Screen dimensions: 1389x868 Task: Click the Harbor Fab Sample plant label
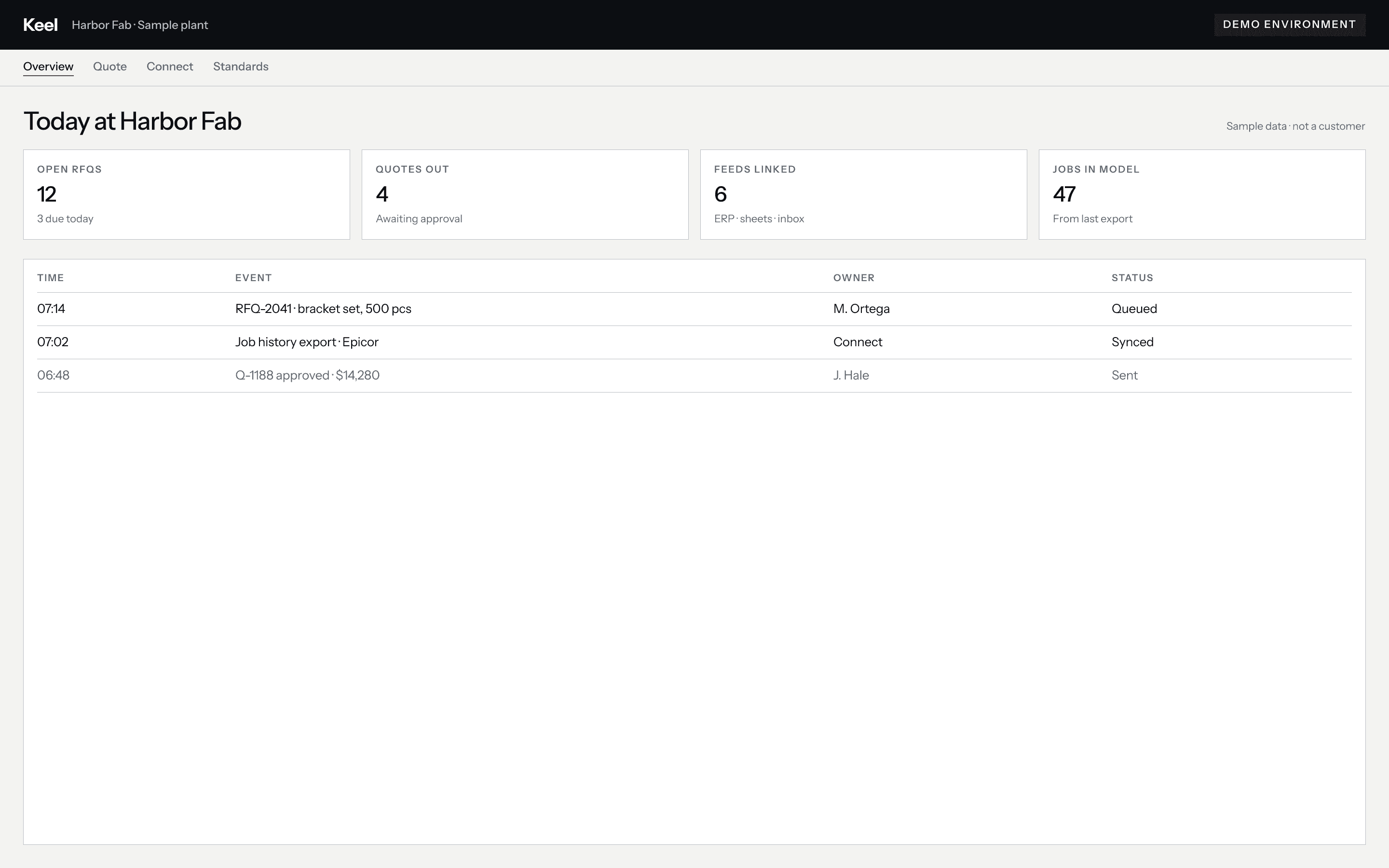(139, 25)
